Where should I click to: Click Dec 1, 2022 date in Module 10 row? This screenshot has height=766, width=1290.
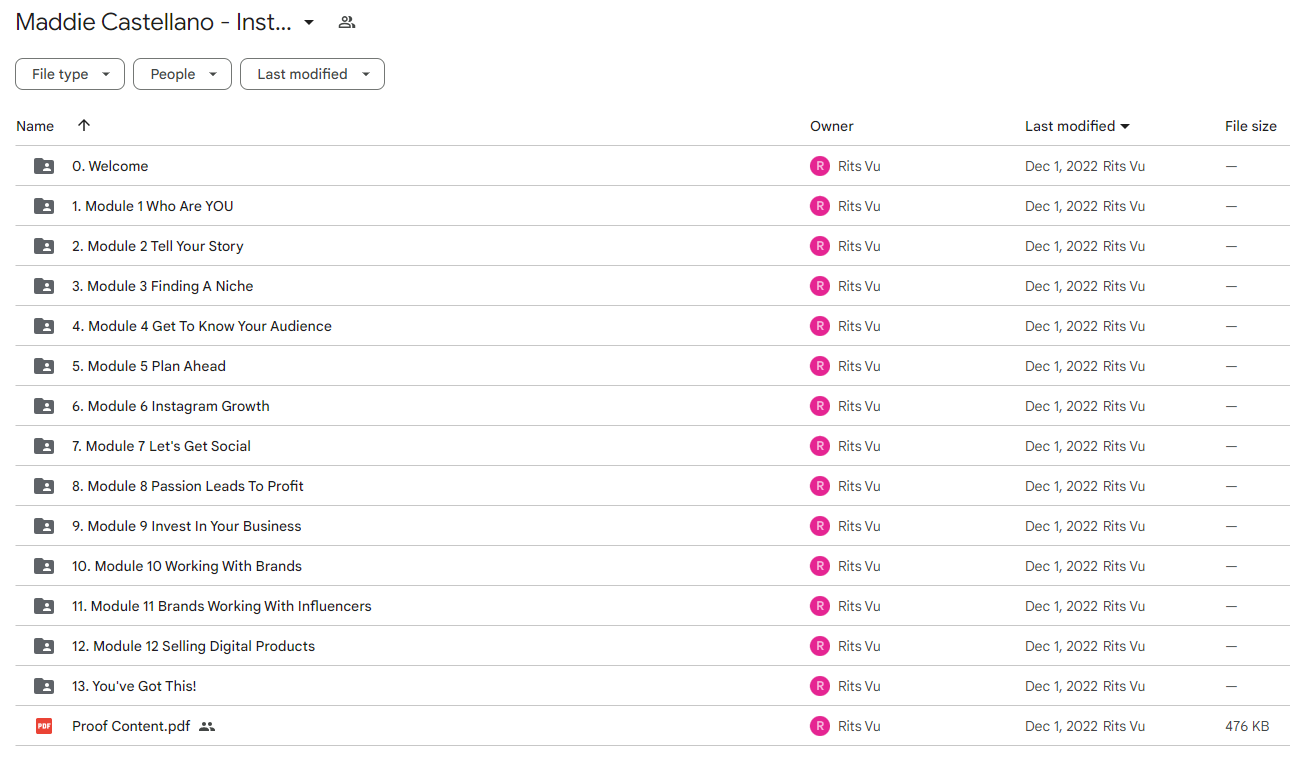tap(1061, 566)
